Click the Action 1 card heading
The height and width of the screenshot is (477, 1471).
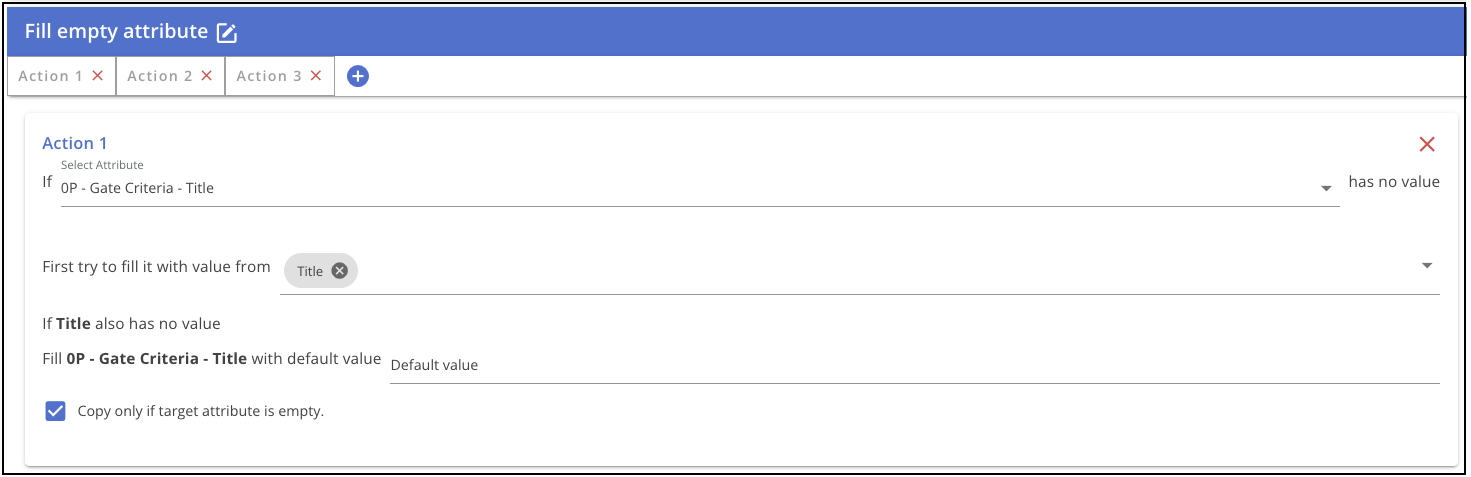coord(75,143)
